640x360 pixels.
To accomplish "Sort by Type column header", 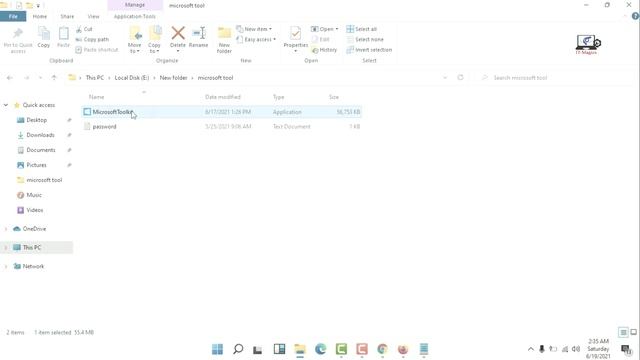I will coord(278,97).
